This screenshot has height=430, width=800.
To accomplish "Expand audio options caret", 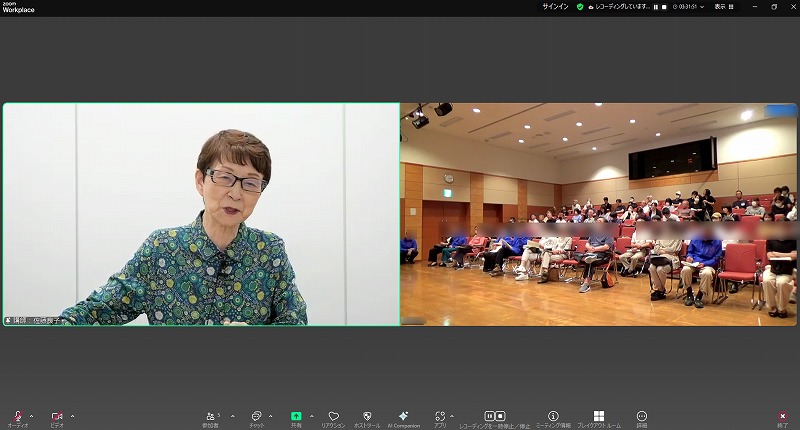I will coord(32,415).
